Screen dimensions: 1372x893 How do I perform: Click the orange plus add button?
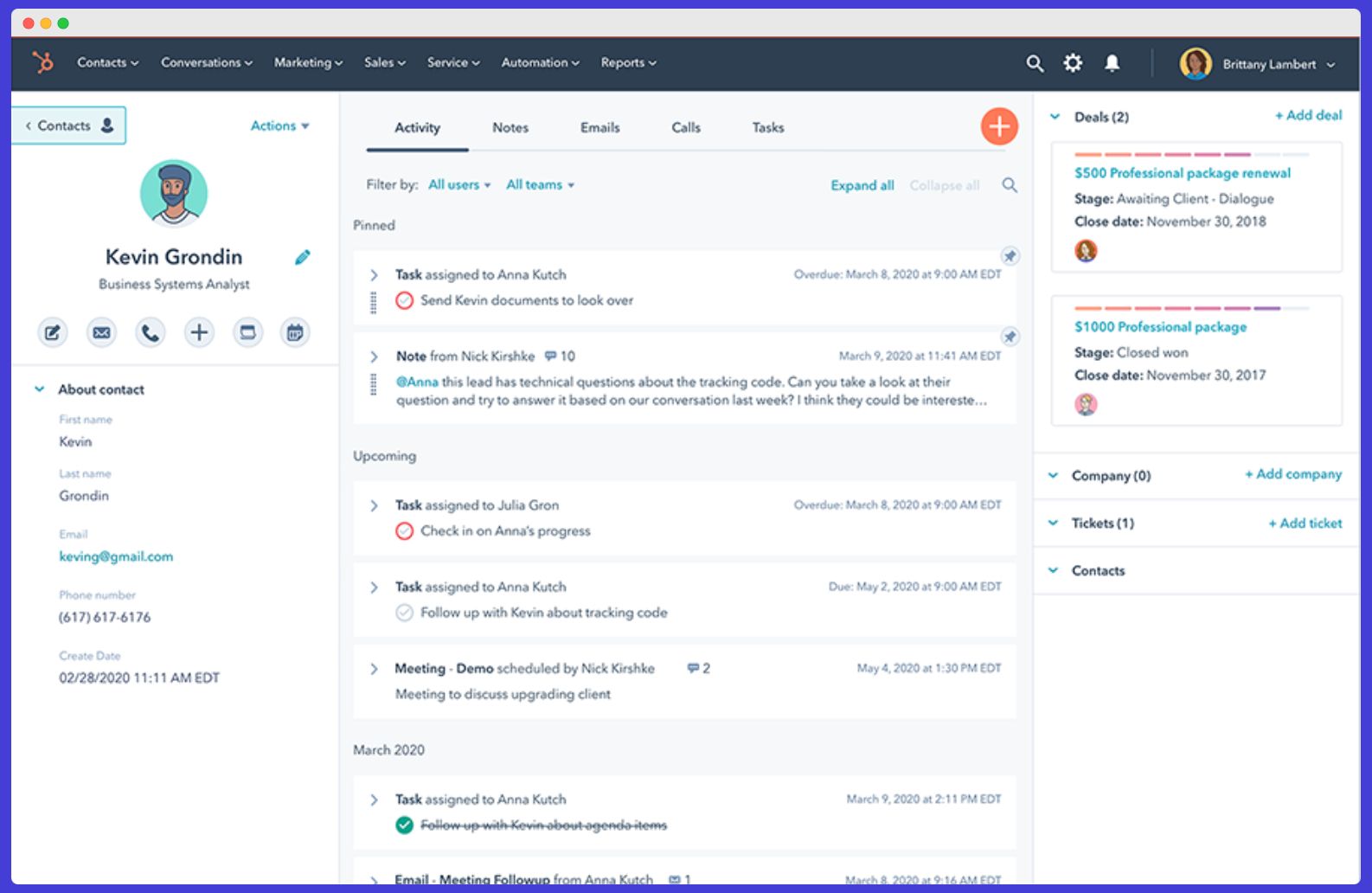(x=999, y=126)
